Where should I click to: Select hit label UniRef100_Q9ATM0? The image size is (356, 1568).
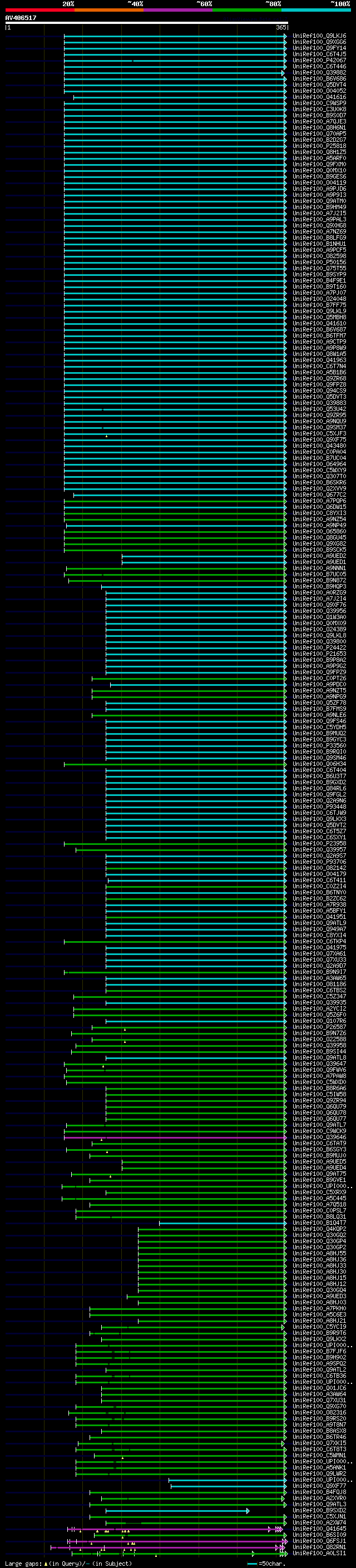319,201
